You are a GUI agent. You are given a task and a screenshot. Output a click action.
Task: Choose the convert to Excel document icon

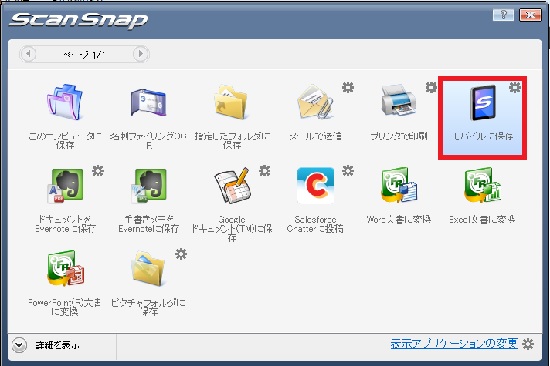(483, 185)
